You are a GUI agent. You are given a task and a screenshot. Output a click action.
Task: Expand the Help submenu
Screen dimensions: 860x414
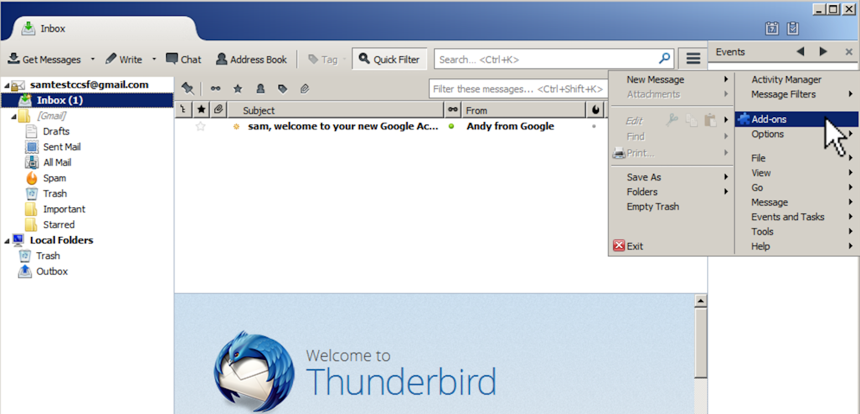point(796,246)
